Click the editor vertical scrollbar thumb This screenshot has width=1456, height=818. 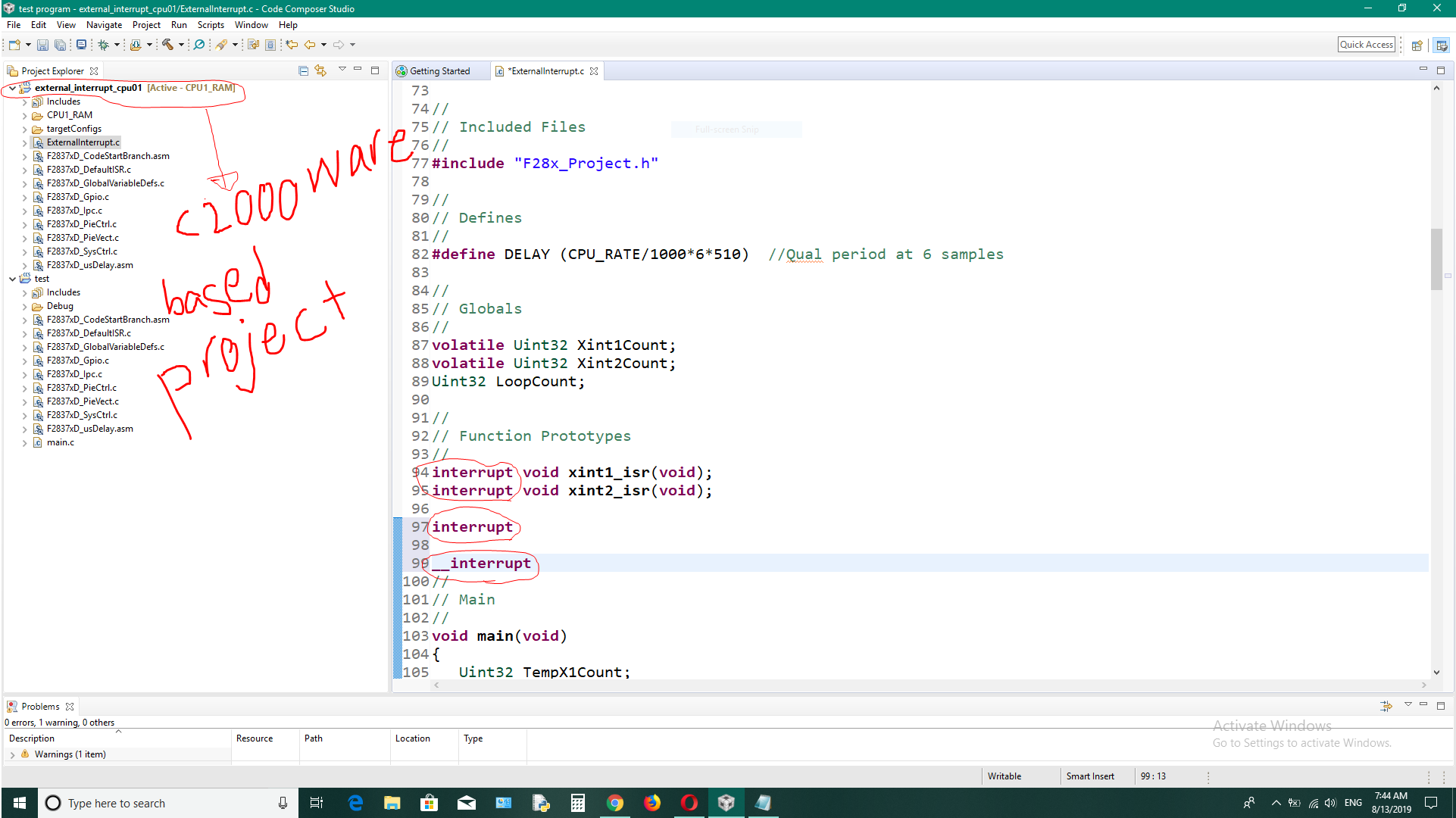click(x=1436, y=258)
